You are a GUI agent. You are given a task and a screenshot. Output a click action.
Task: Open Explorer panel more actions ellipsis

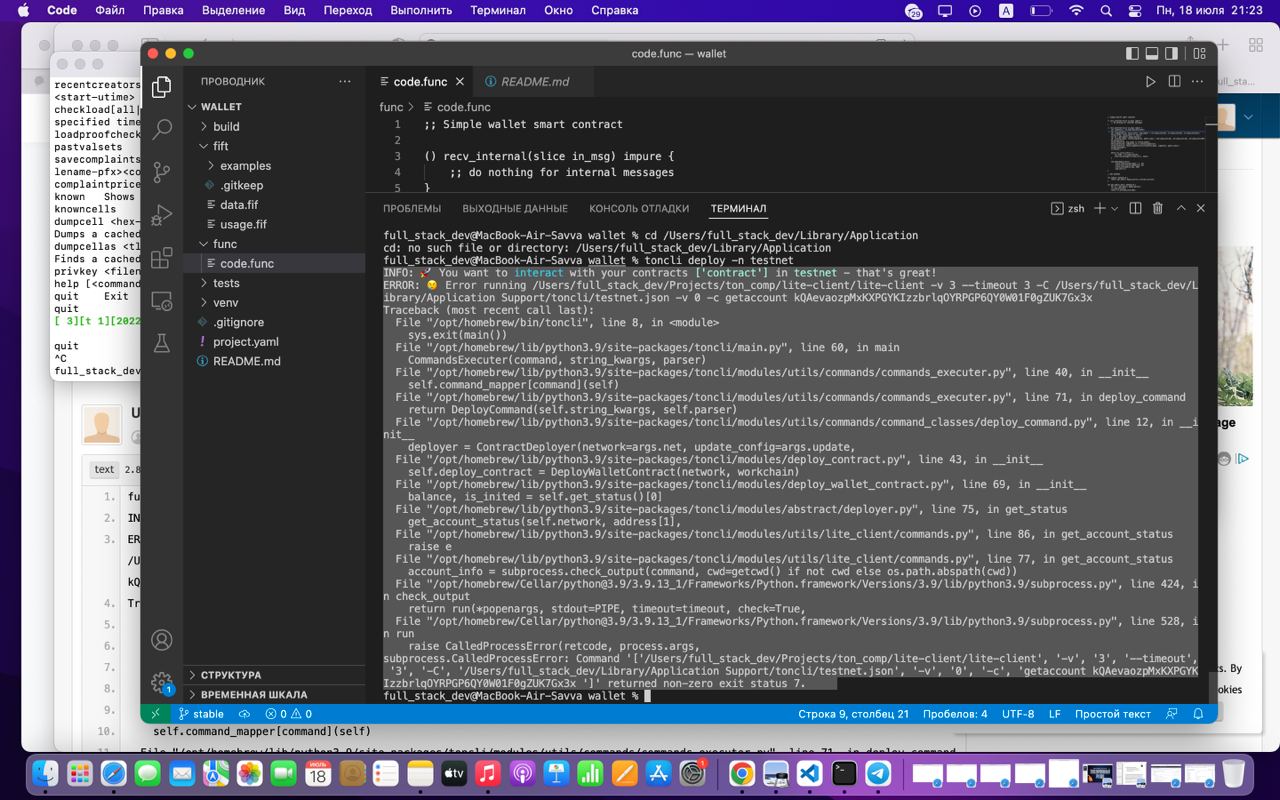[345, 82]
